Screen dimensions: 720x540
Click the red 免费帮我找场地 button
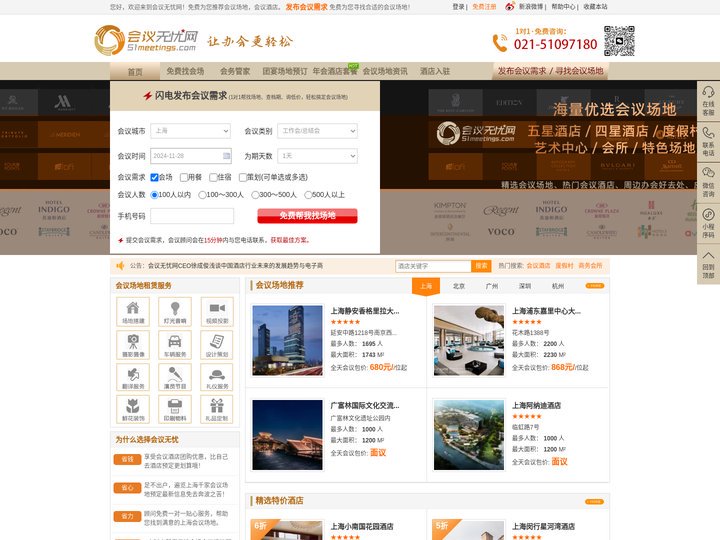307,216
